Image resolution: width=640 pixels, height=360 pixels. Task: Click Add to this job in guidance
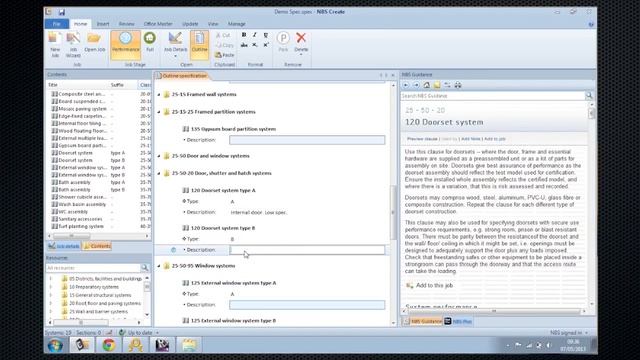434,285
